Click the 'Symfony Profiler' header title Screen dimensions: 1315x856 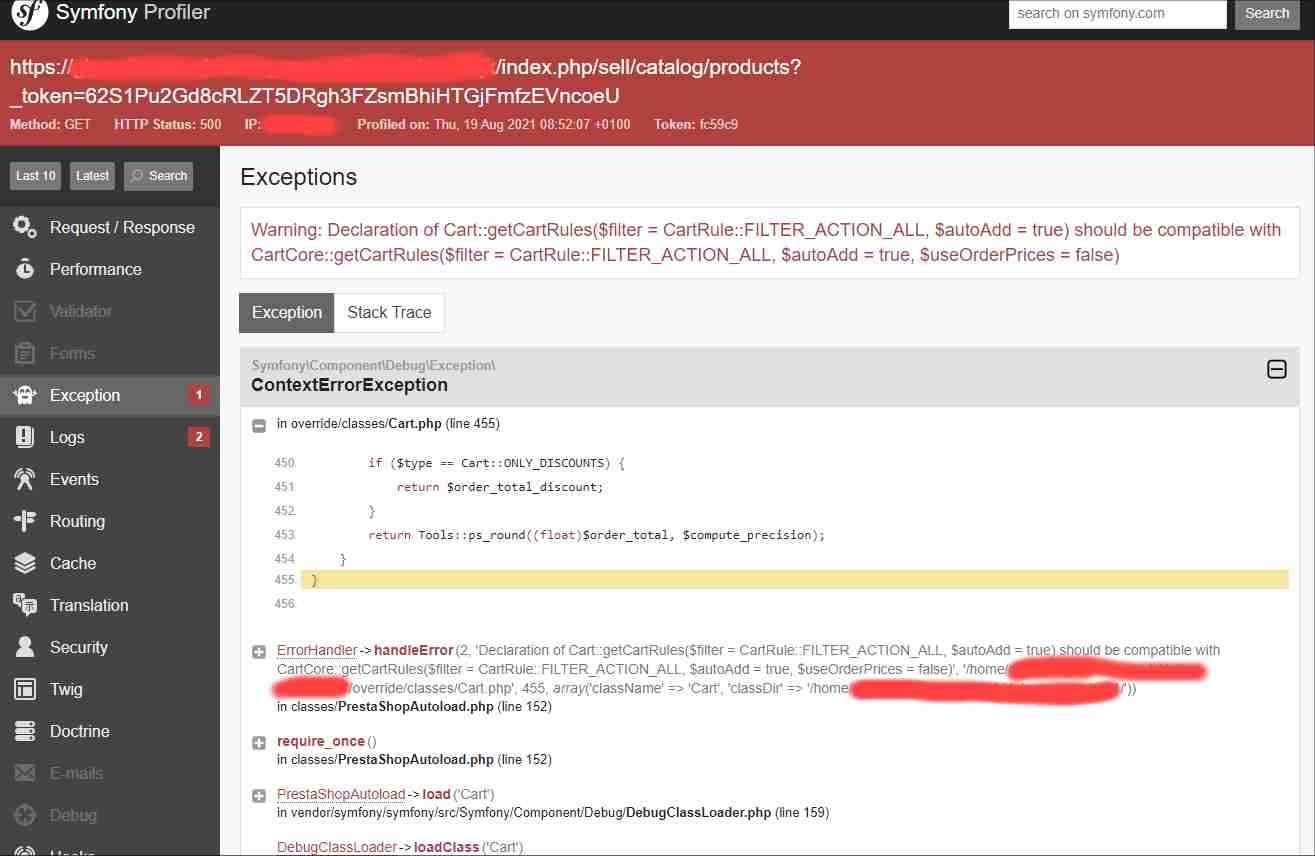tap(133, 14)
